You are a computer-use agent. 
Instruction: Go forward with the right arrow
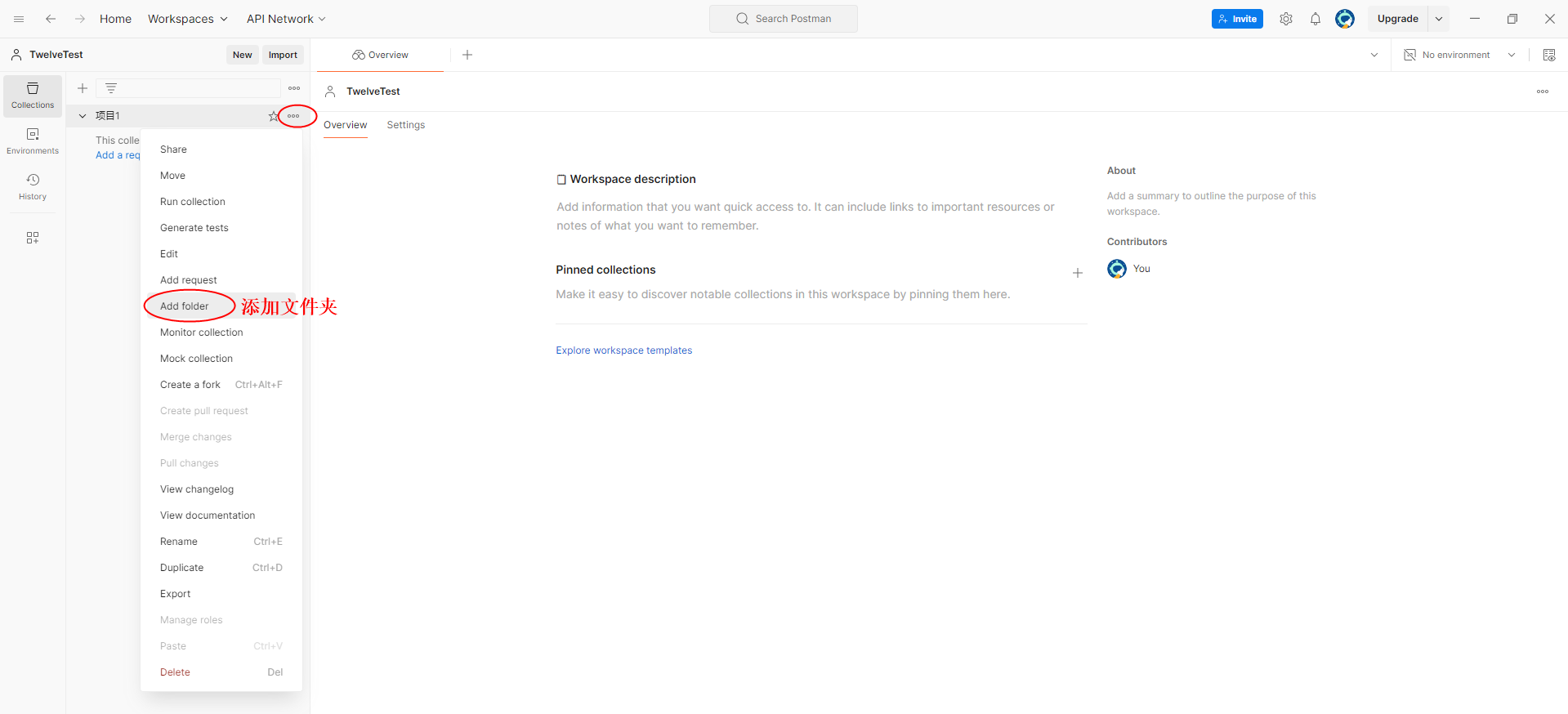pos(80,19)
